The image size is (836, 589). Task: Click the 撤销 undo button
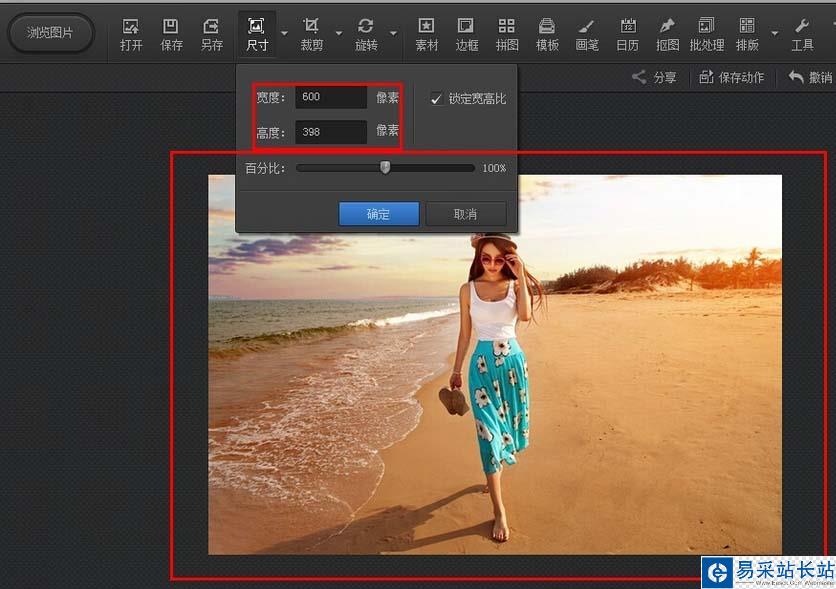tap(811, 77)
